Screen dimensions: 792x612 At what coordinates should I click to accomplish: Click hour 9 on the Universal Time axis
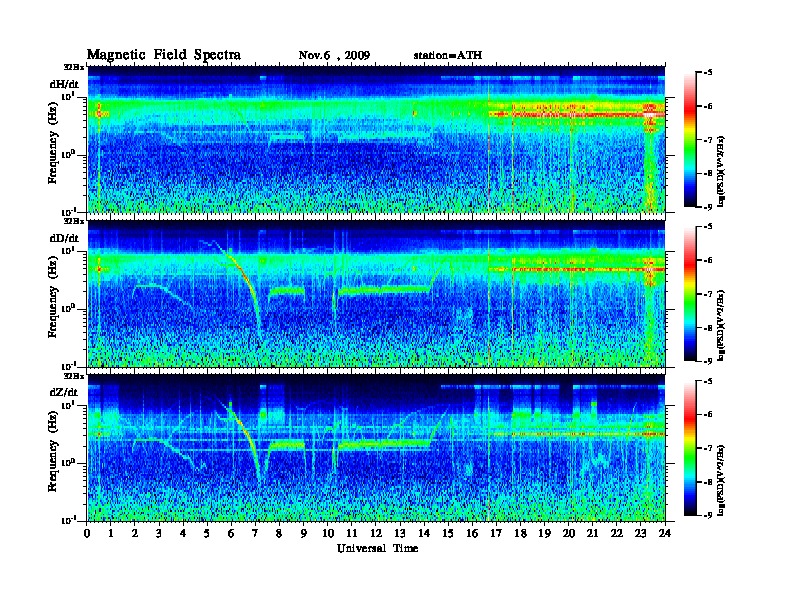coord(304,534)
